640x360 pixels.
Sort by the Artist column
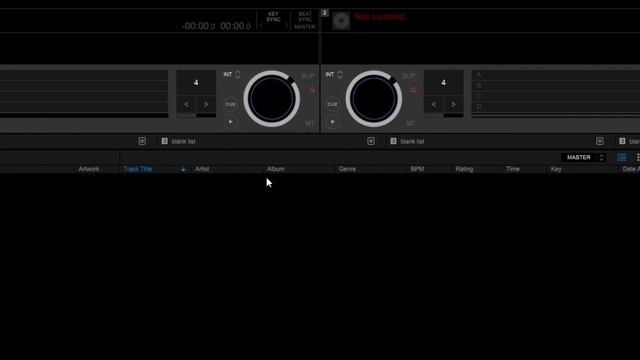(202, 169)
